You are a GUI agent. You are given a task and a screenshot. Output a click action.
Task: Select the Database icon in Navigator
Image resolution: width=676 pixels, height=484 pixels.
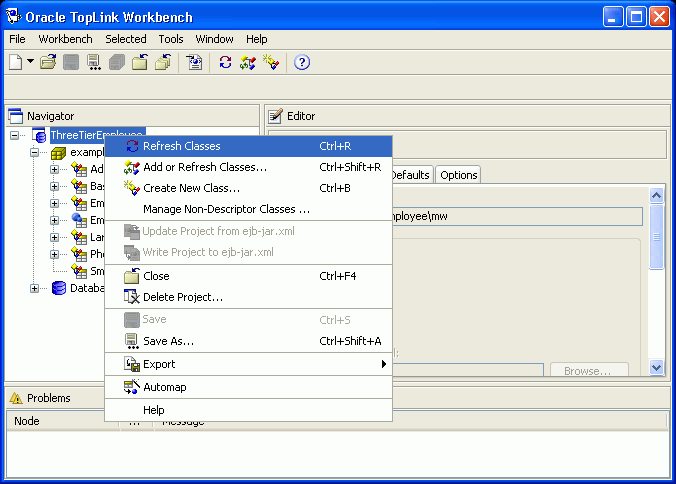tap(59, 288)
